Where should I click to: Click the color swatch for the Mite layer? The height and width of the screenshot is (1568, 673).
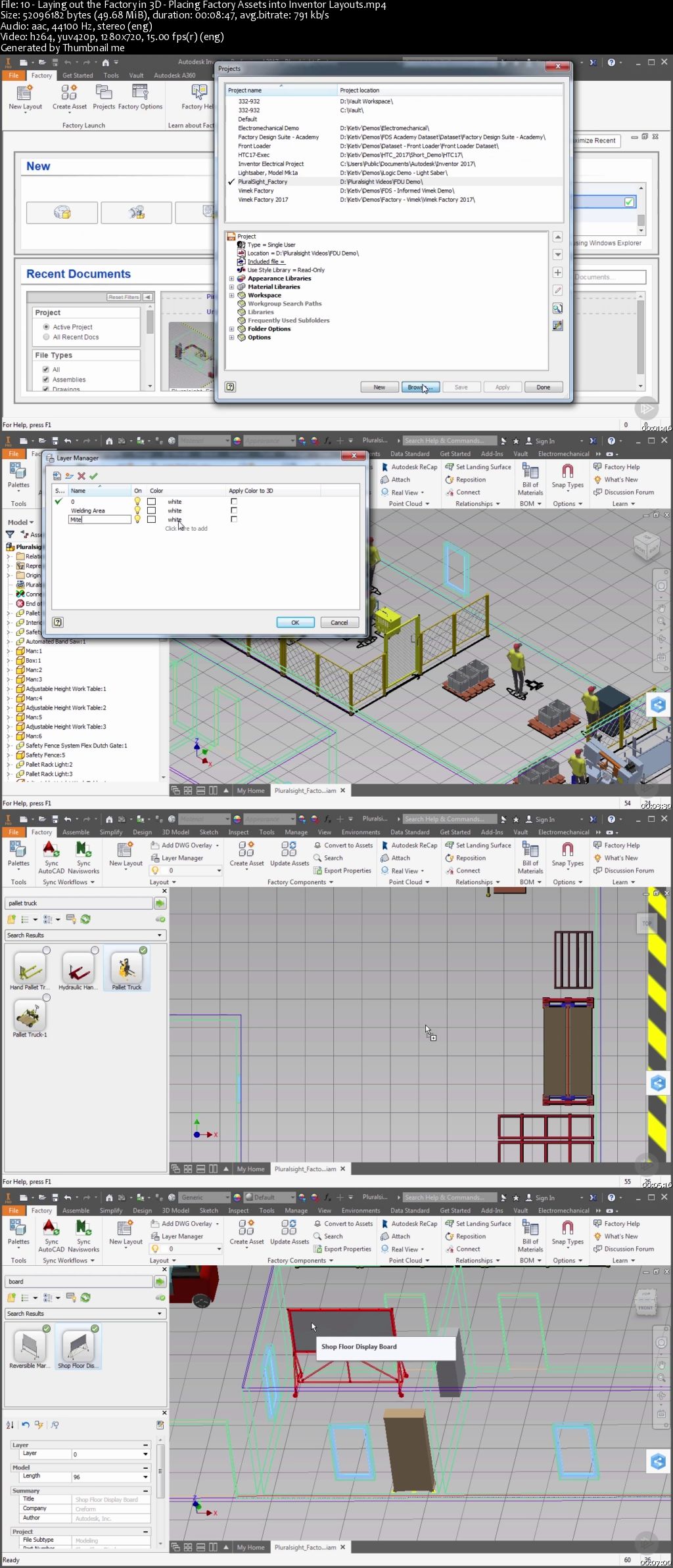point(151,520)
